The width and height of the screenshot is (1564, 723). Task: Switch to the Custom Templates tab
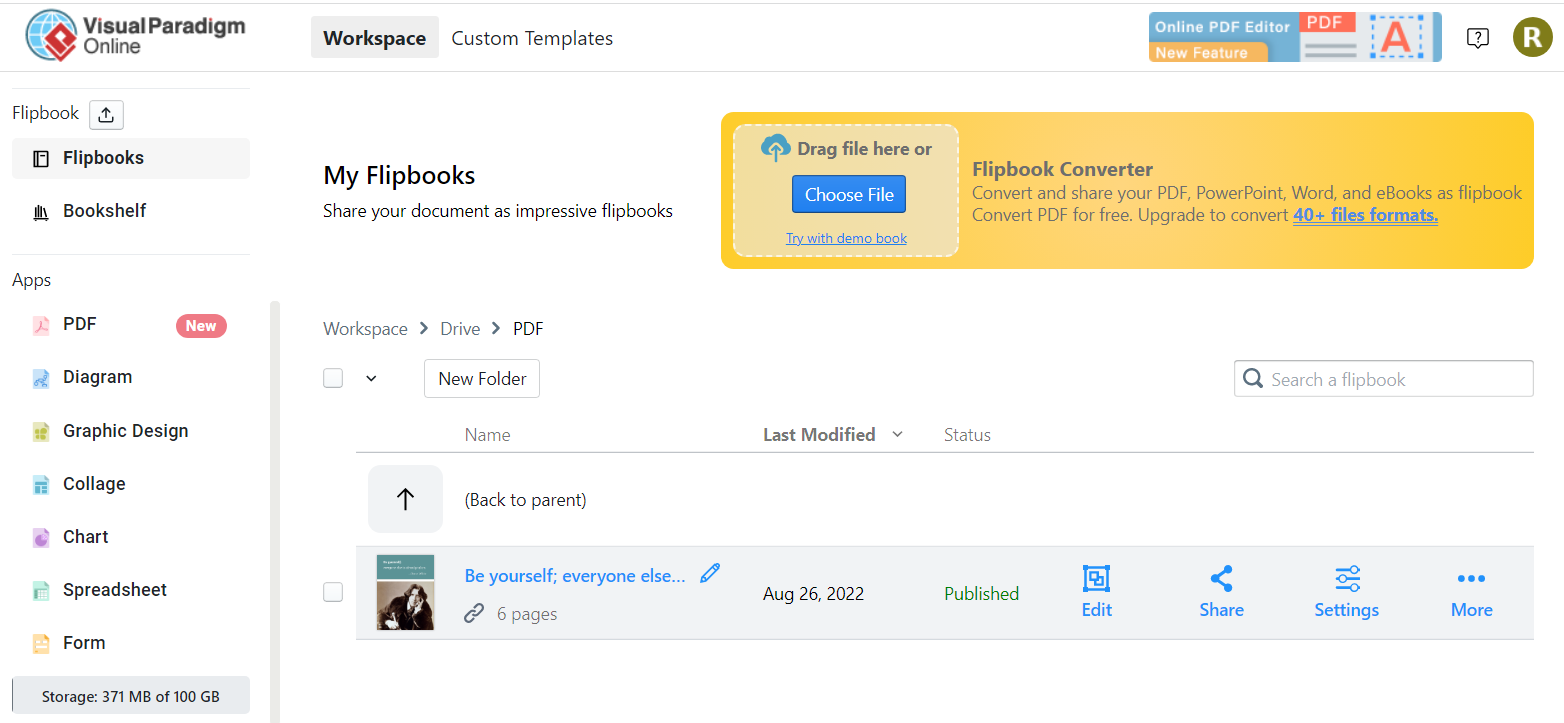532,38
